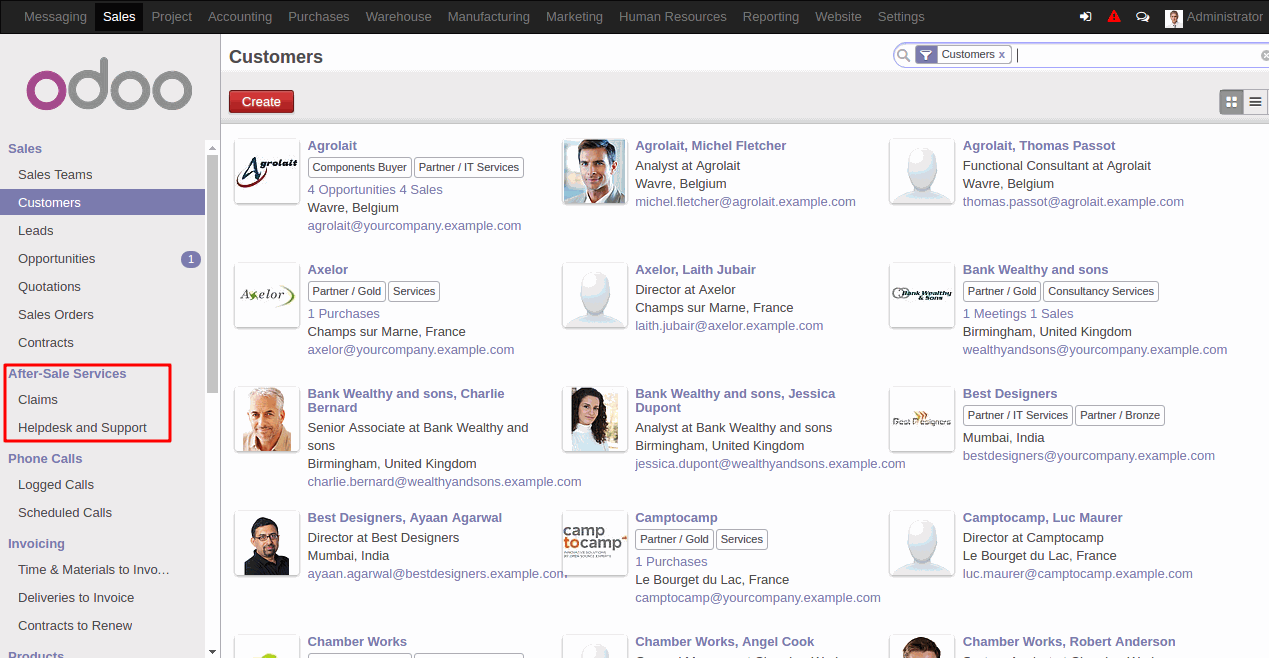This screenshot has width=1269, height=658.
Task: Click the Administrator avatar picture
Action: [1174, 17]
